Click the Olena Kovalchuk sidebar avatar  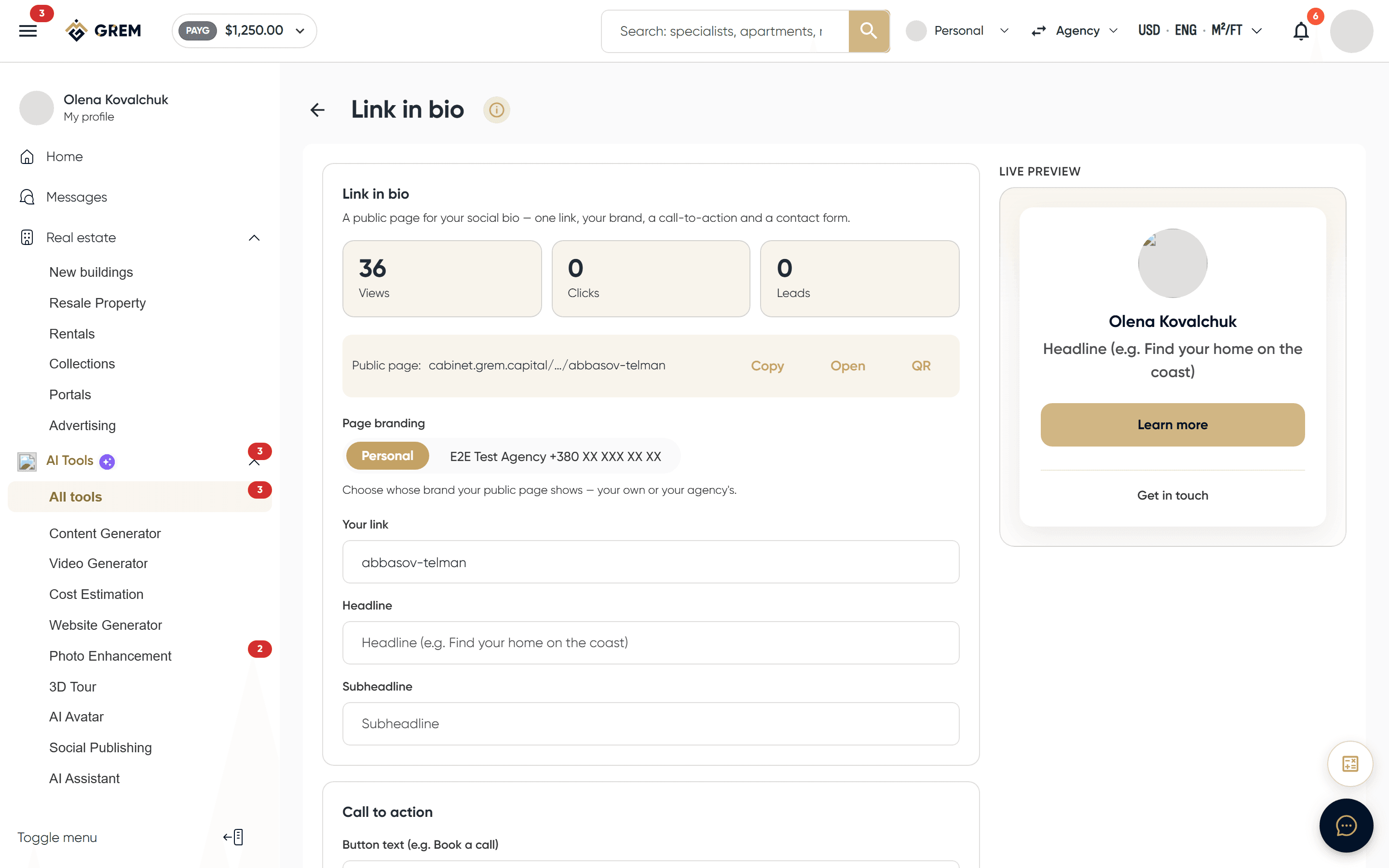pyautogui.click(x=37, y=108)
